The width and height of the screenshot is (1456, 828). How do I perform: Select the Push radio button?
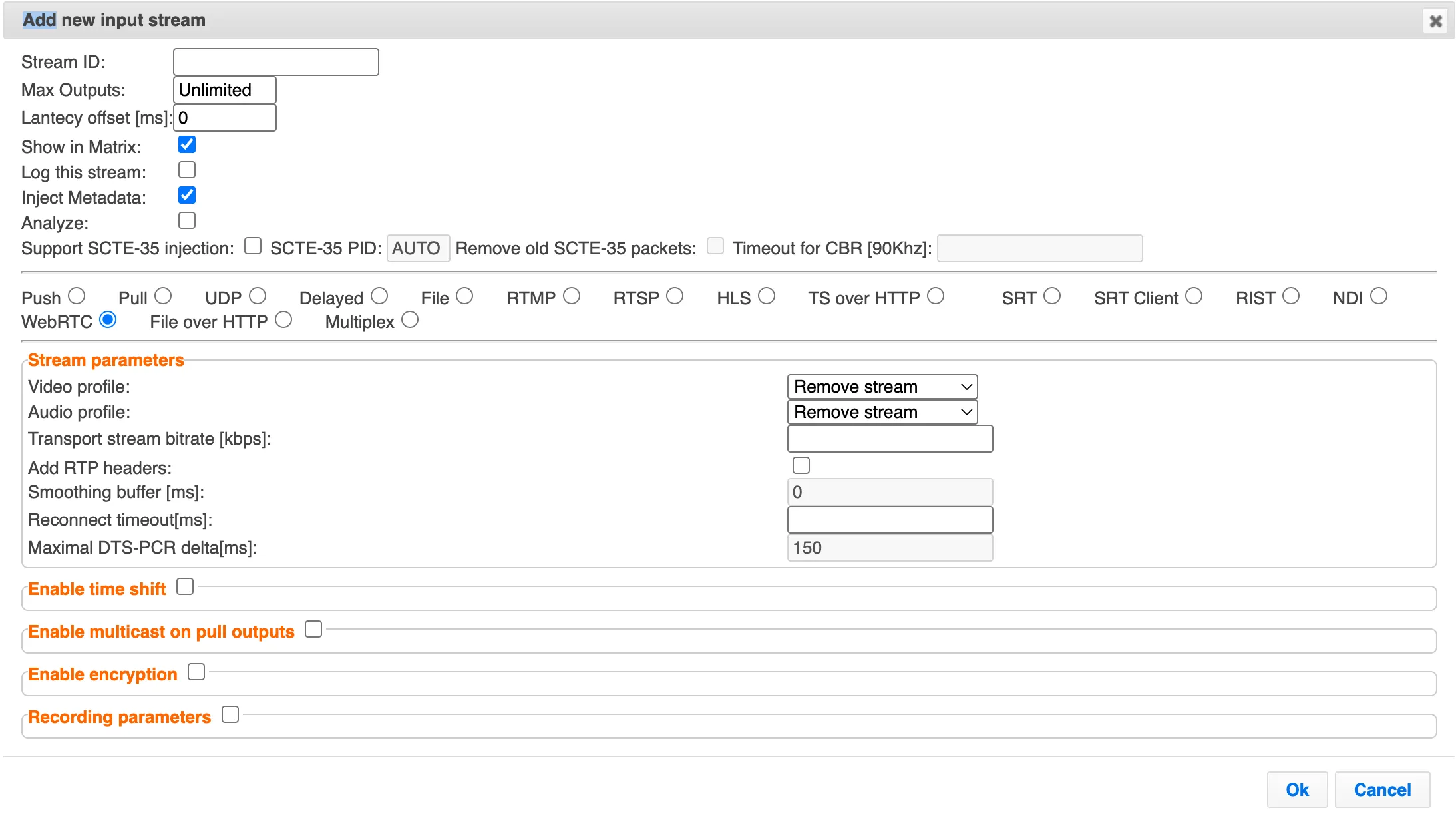tap(77, 296)
